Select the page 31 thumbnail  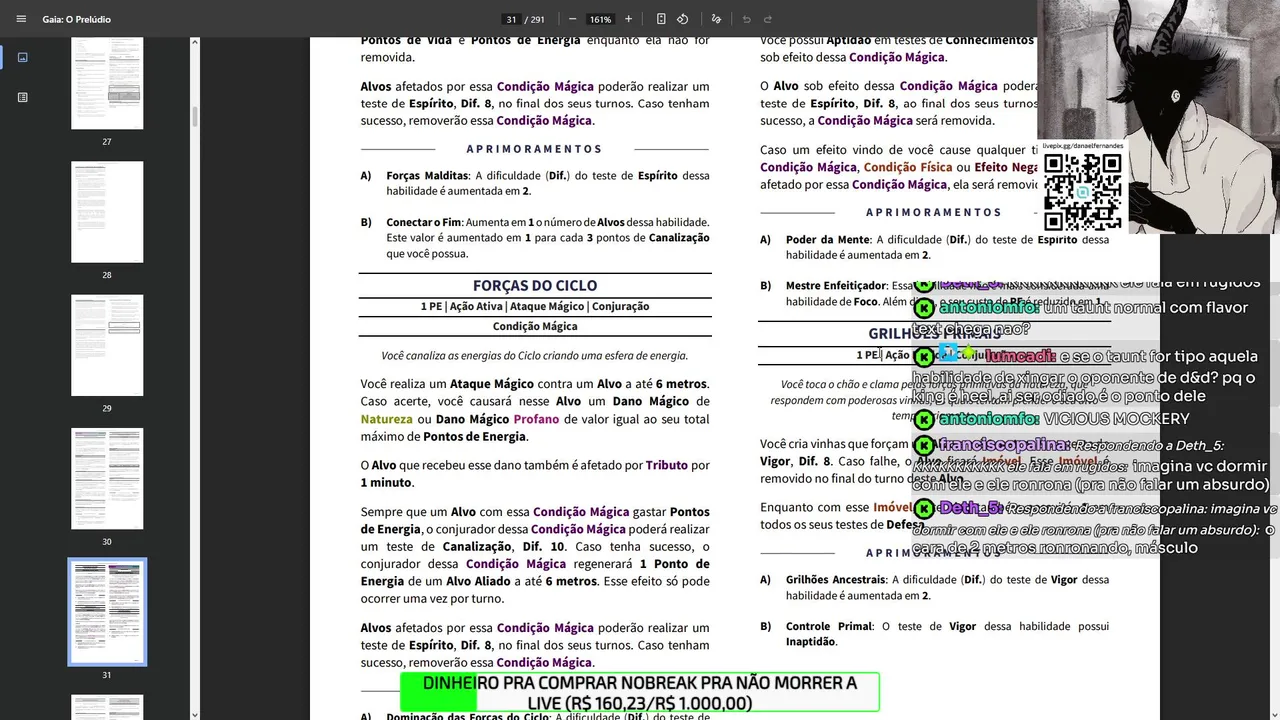tap(107, 612)
